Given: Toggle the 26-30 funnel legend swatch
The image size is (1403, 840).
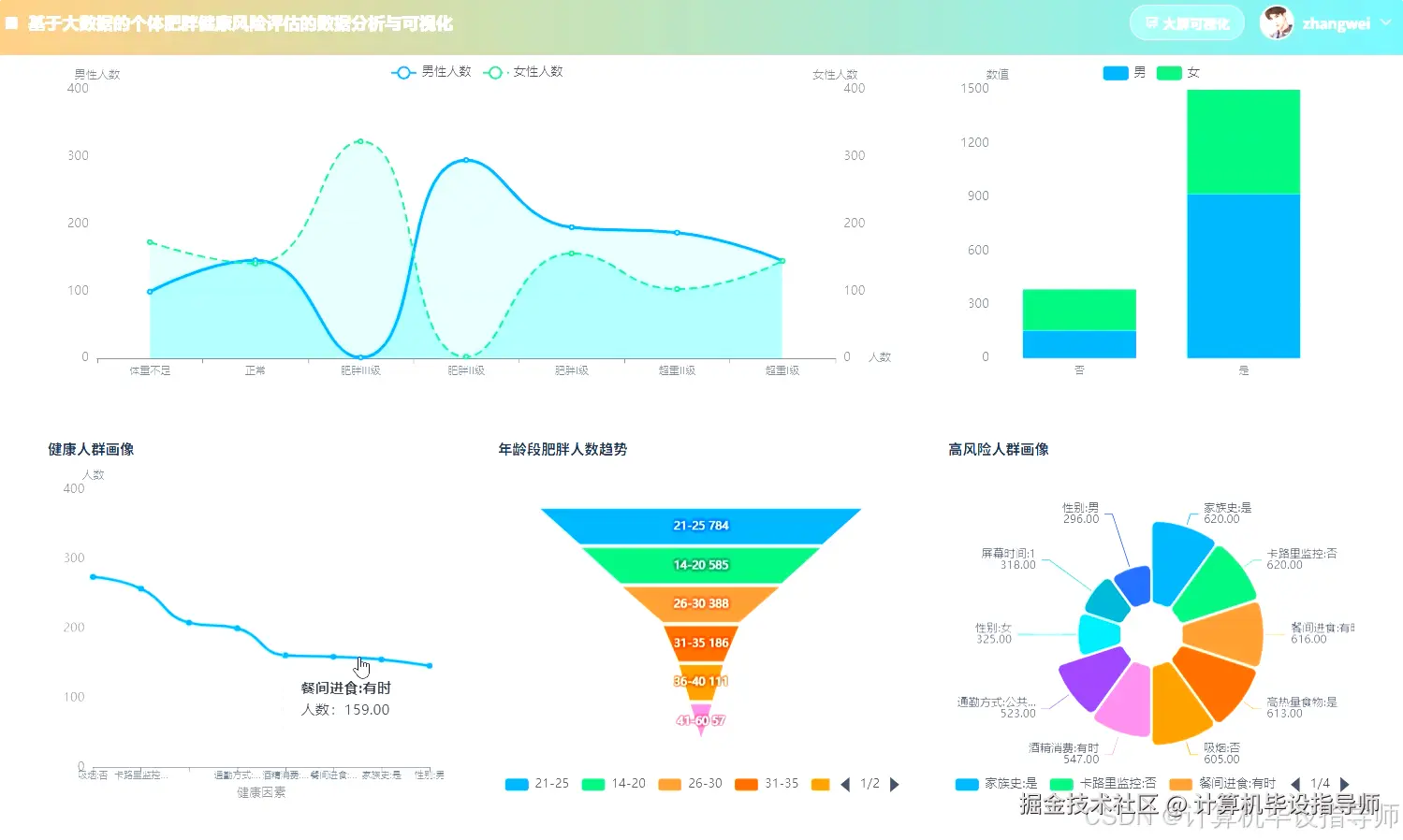Looking at the screenshot, I should pyautogui.click(x=670, y=785).
